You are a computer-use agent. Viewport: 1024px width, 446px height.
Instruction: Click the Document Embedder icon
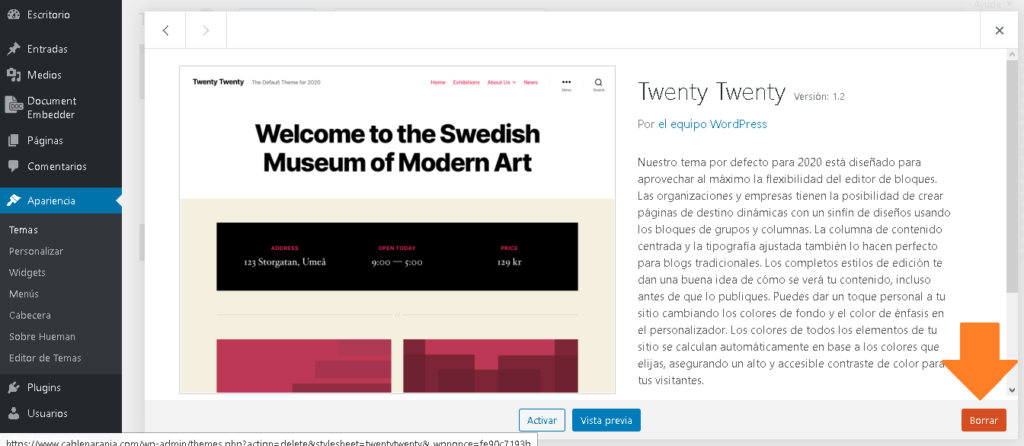click(14, 104)
